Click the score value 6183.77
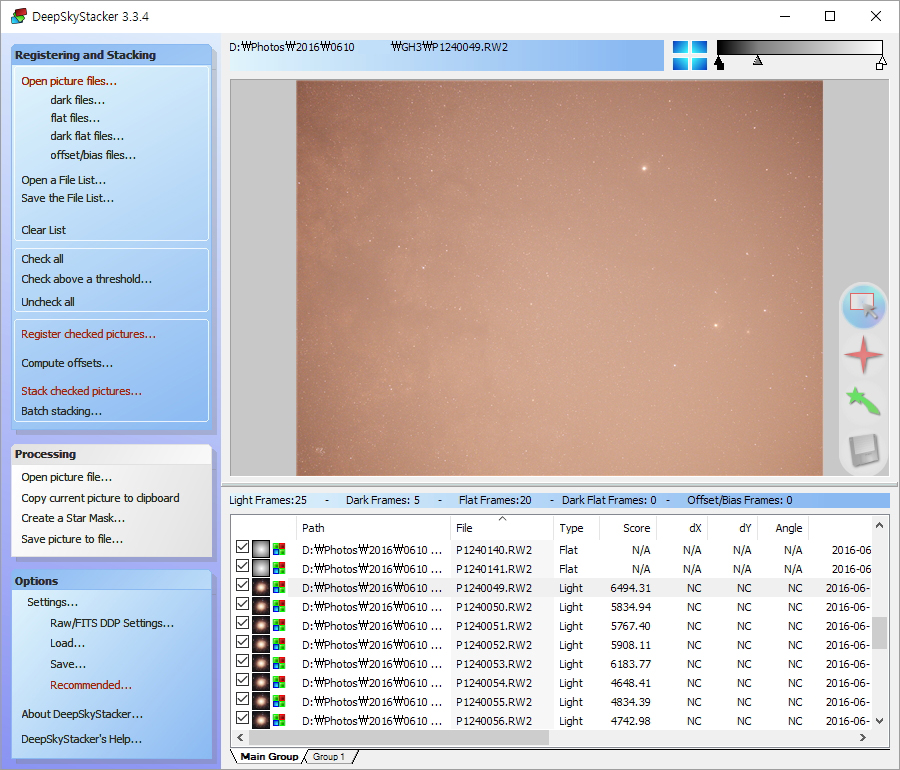The width and height of the screenshot is (900, 770). (x=630, y=664)
